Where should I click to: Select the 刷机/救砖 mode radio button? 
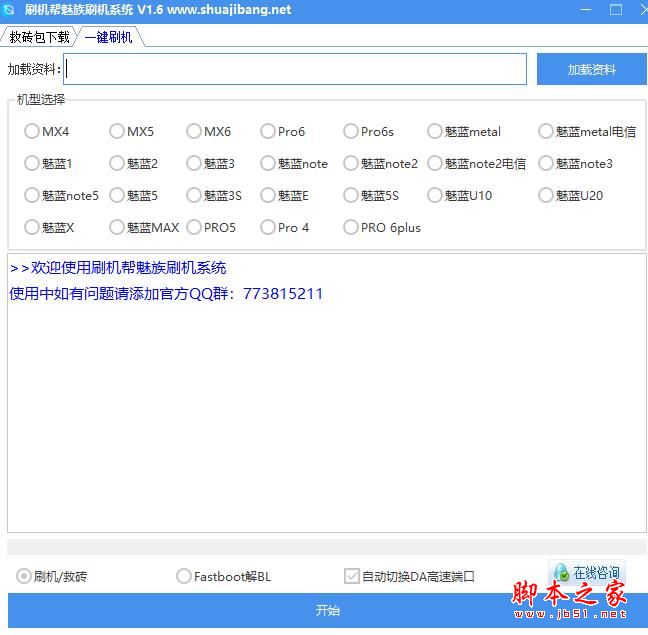[24, 576]
